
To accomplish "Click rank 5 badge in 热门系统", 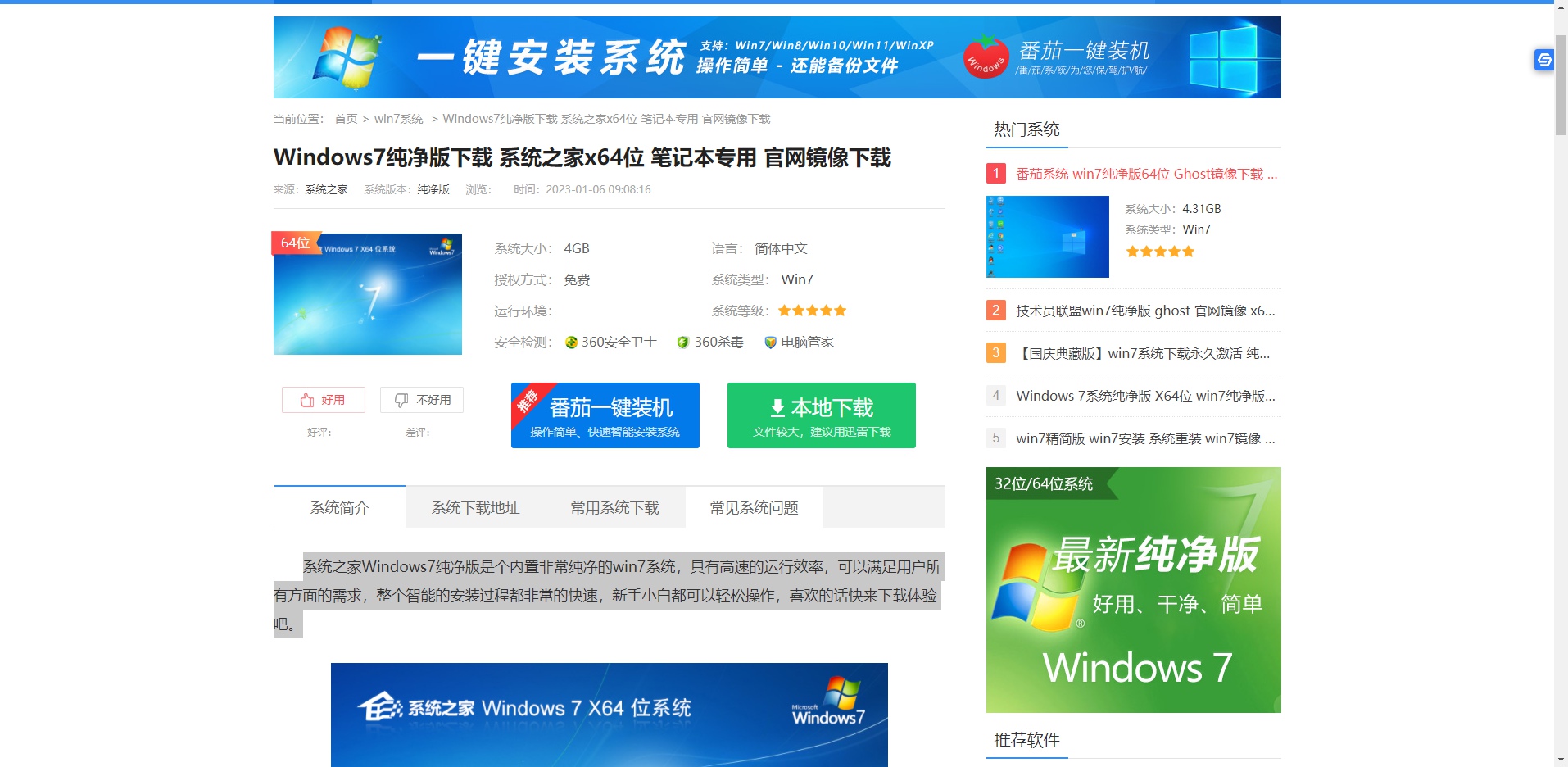I will coord(996,438).
